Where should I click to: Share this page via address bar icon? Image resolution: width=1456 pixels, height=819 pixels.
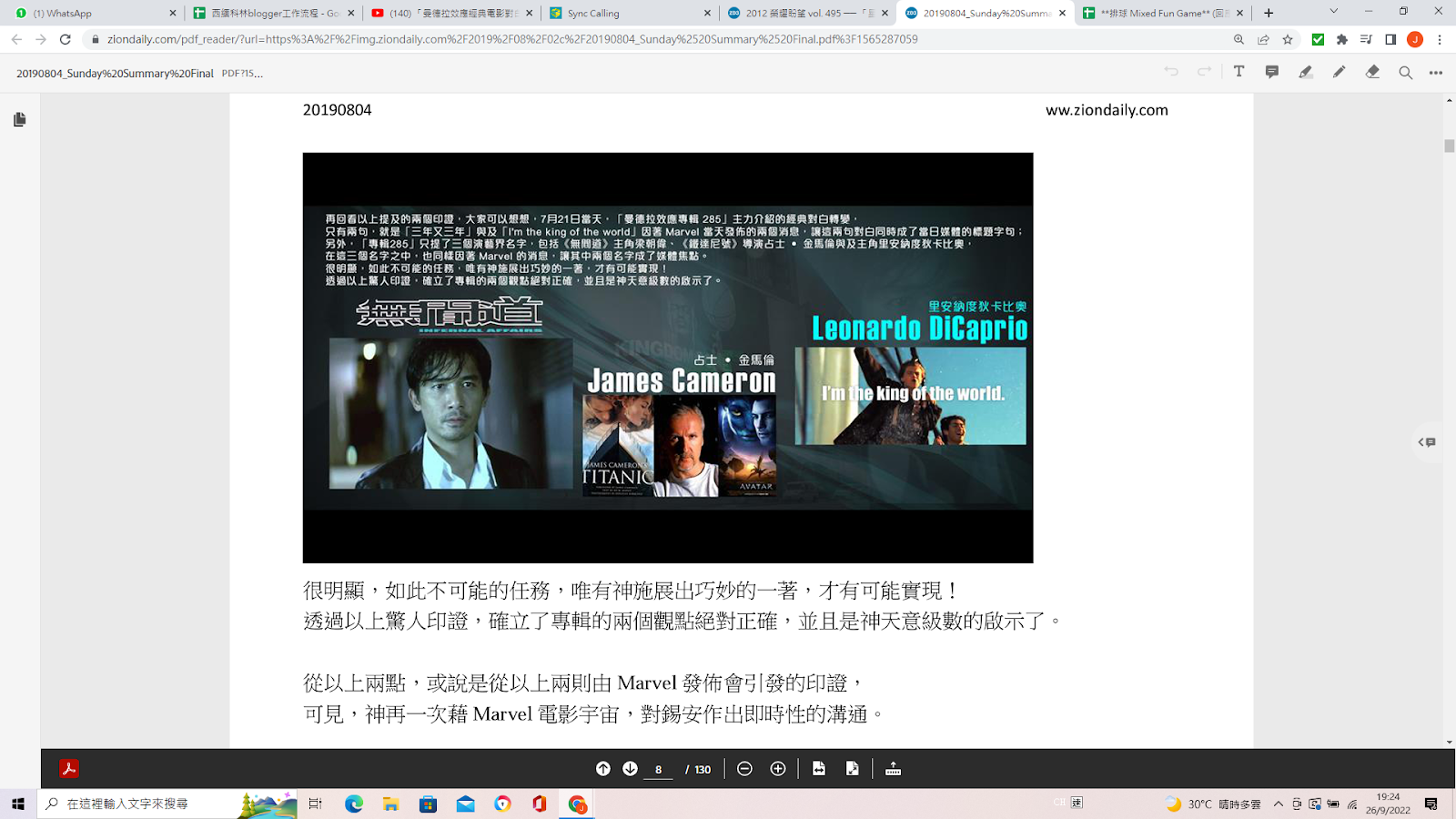pos(1263,39)
